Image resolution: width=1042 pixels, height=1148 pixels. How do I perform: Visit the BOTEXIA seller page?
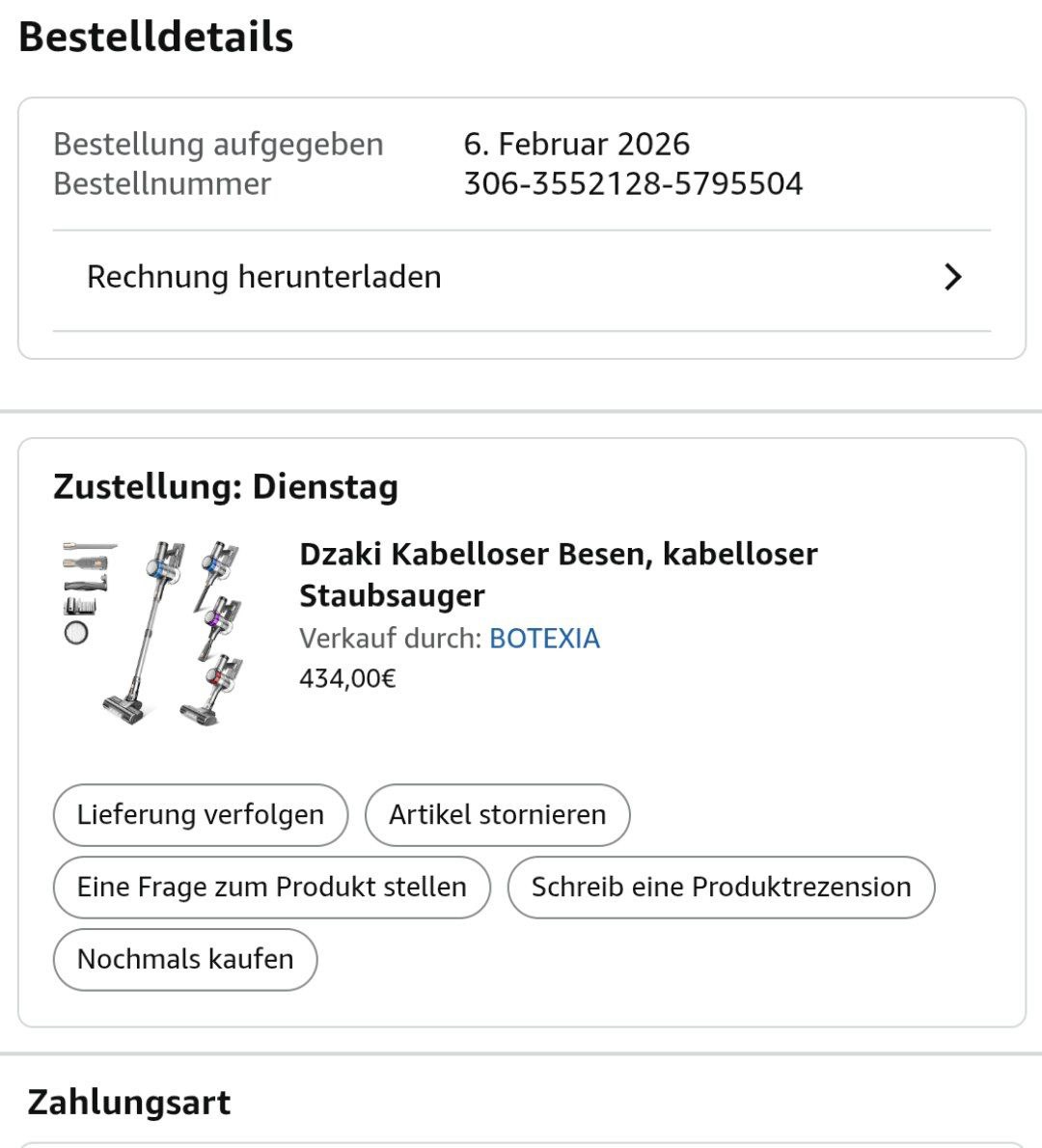(x=544, y=639)
